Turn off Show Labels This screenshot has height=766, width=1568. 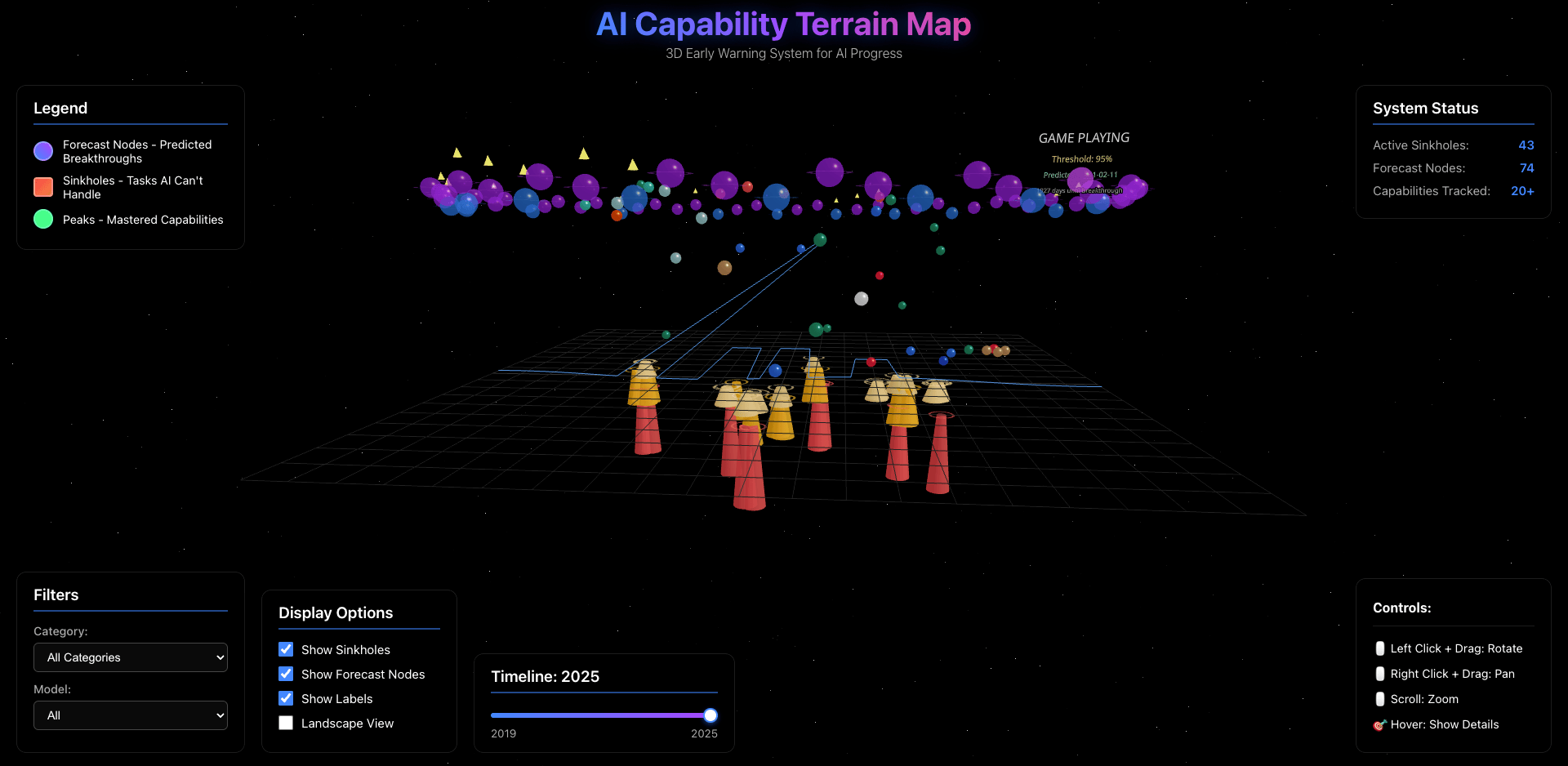coord(286,698)
